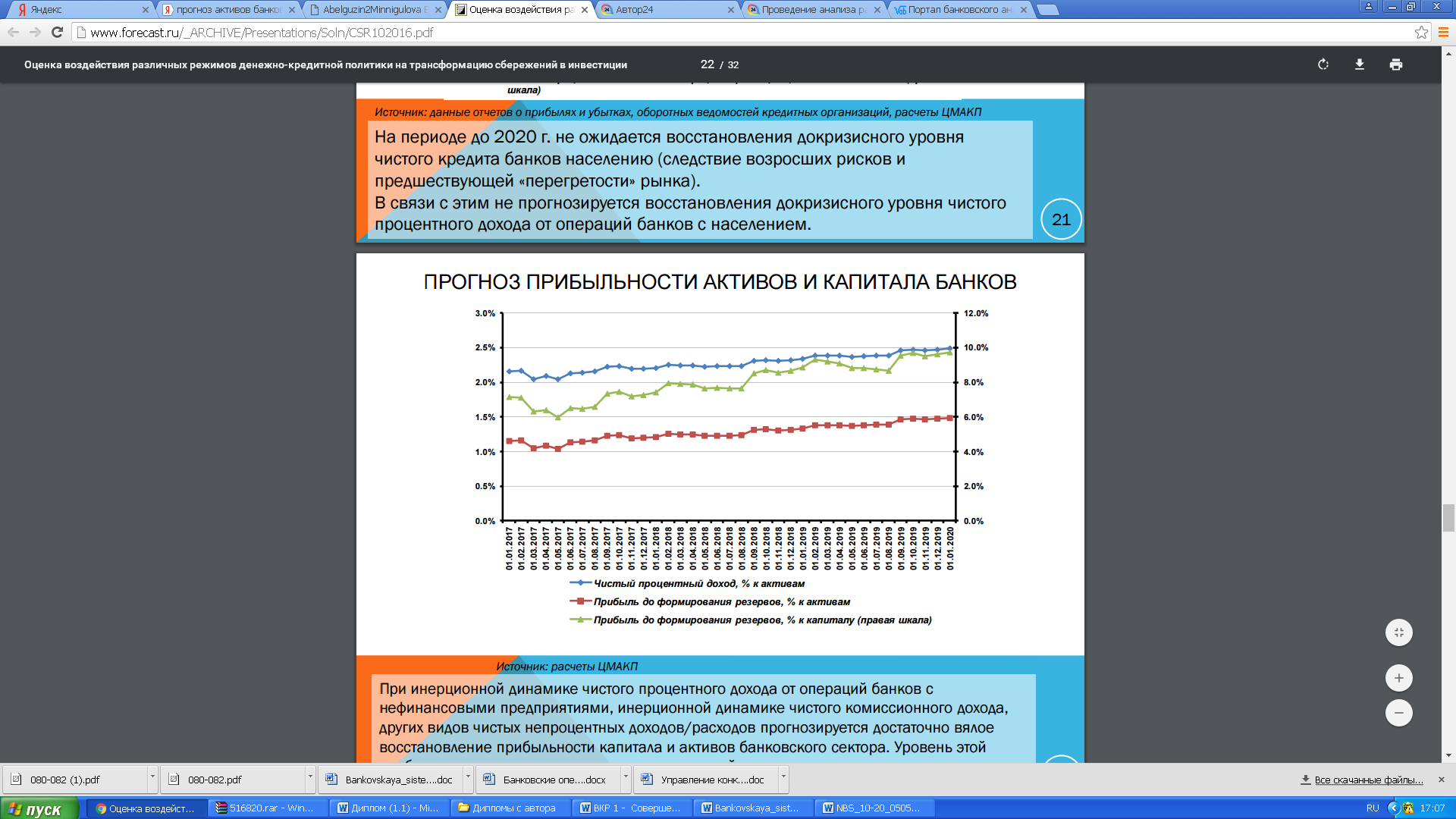Click the browser Back arrow

coord(13,32)
